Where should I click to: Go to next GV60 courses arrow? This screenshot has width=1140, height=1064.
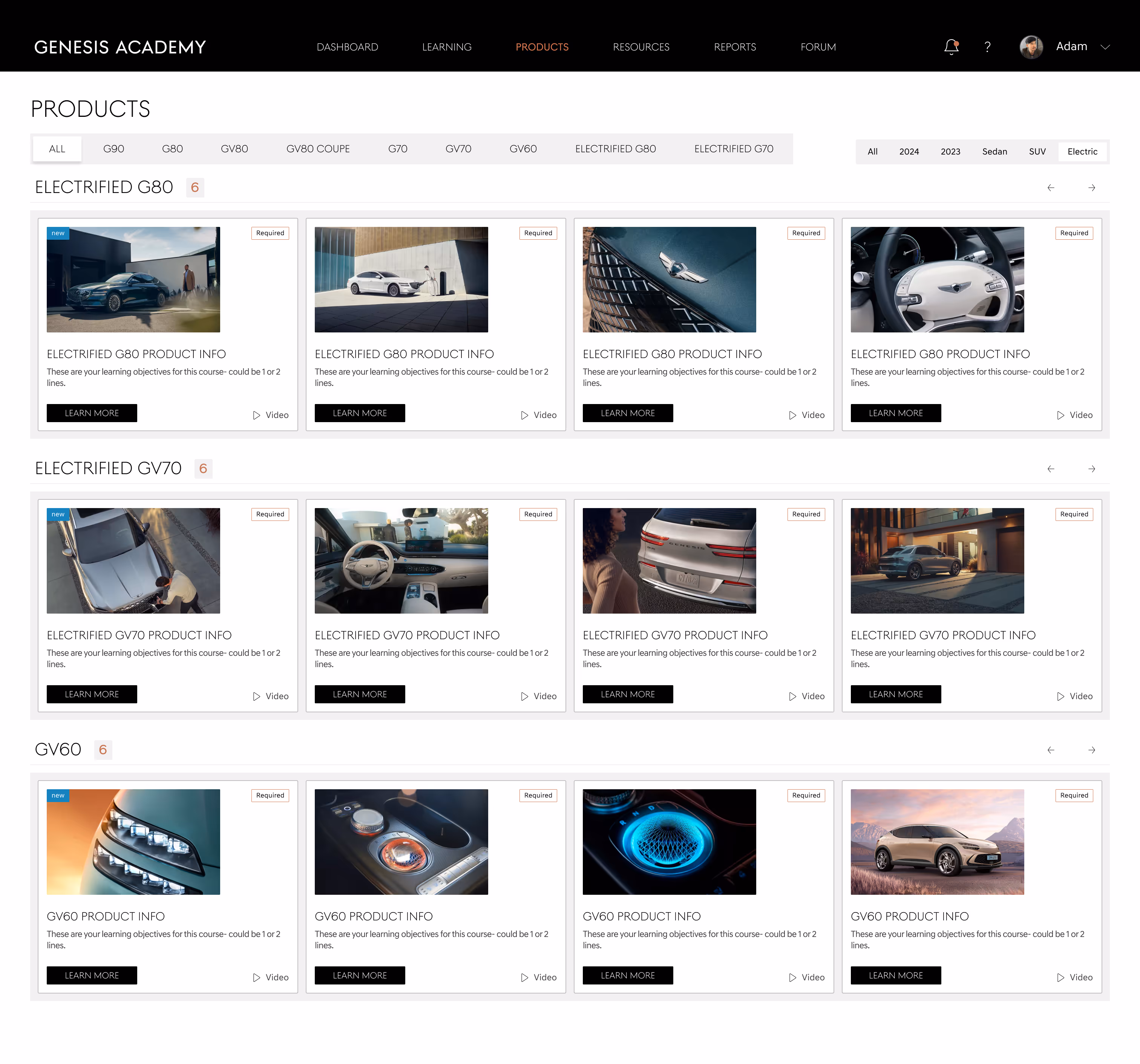pos(1092,750)
